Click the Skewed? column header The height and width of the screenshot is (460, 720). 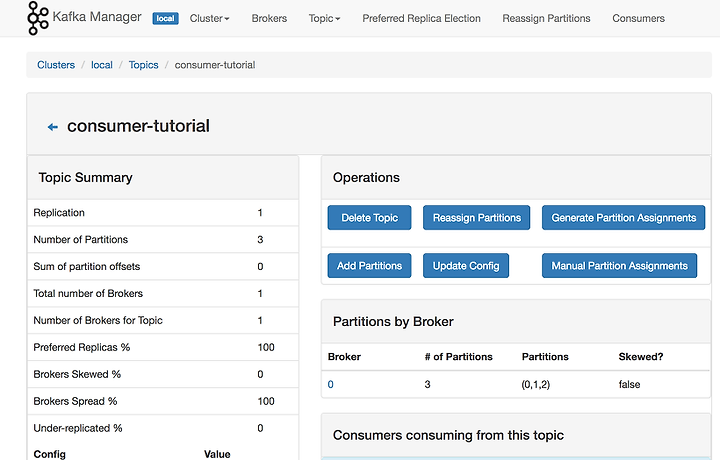(641, 357)
